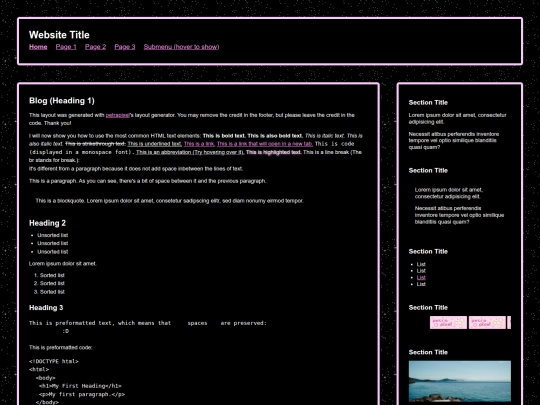
Task: Go to Page 1 in navigation
Action: tap(66, 47)
